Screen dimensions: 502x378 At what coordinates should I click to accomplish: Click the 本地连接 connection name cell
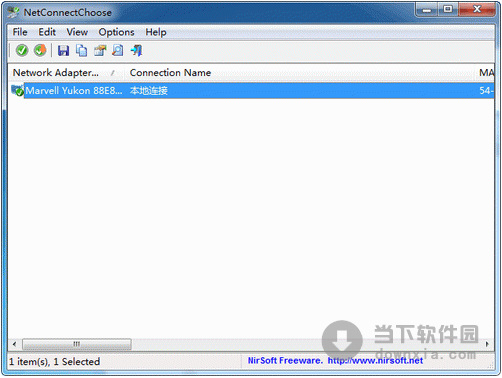(x=149, y=90)
